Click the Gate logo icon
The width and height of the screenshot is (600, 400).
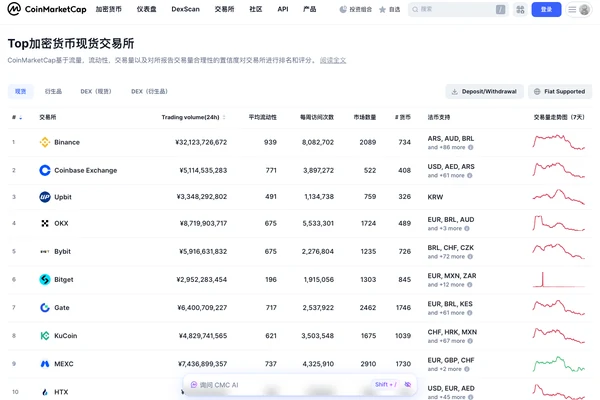[45, 307]
